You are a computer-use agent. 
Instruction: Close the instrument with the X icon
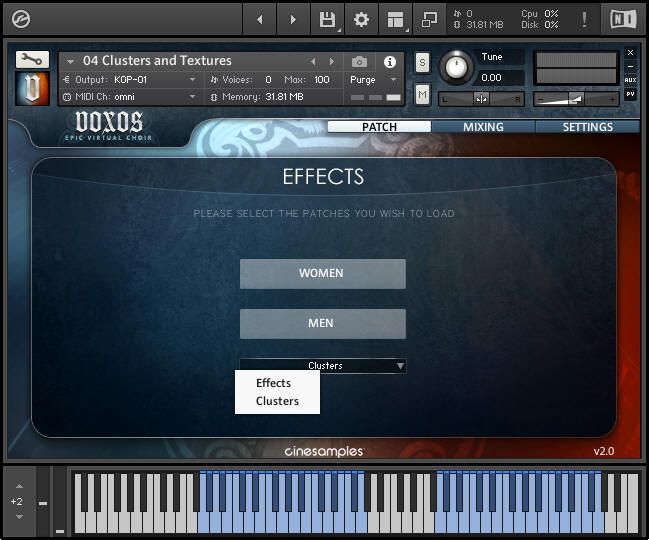pyautogui.click(x=630, y=53)
